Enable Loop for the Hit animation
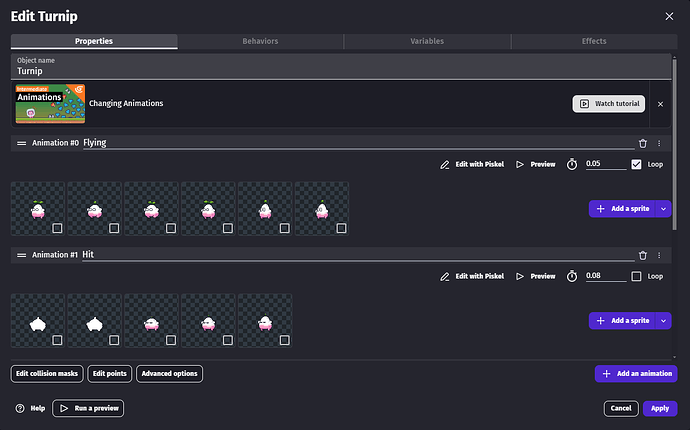This screenshot has width=690, height=430. pyautogui.click(x=636, y=276)
